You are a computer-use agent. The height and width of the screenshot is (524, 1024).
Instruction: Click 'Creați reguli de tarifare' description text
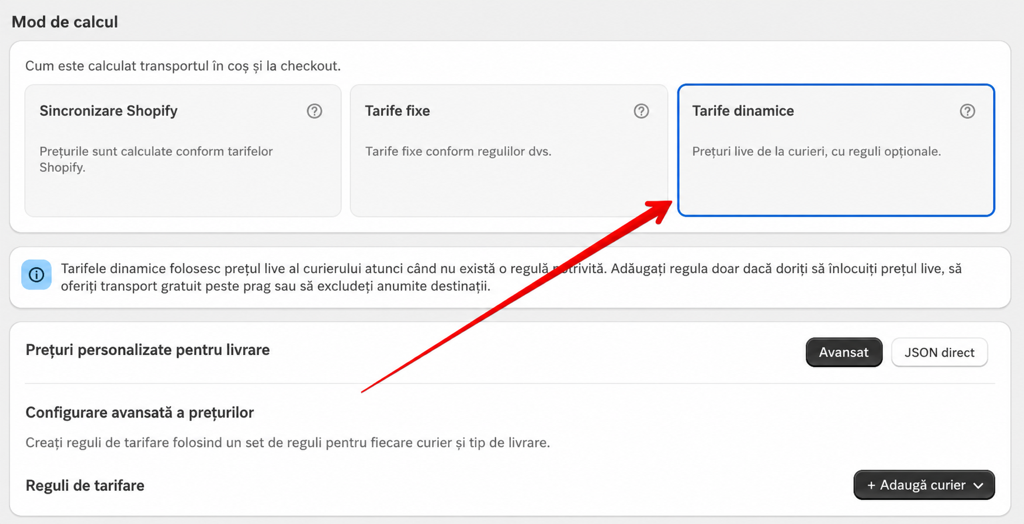(287, 443)
